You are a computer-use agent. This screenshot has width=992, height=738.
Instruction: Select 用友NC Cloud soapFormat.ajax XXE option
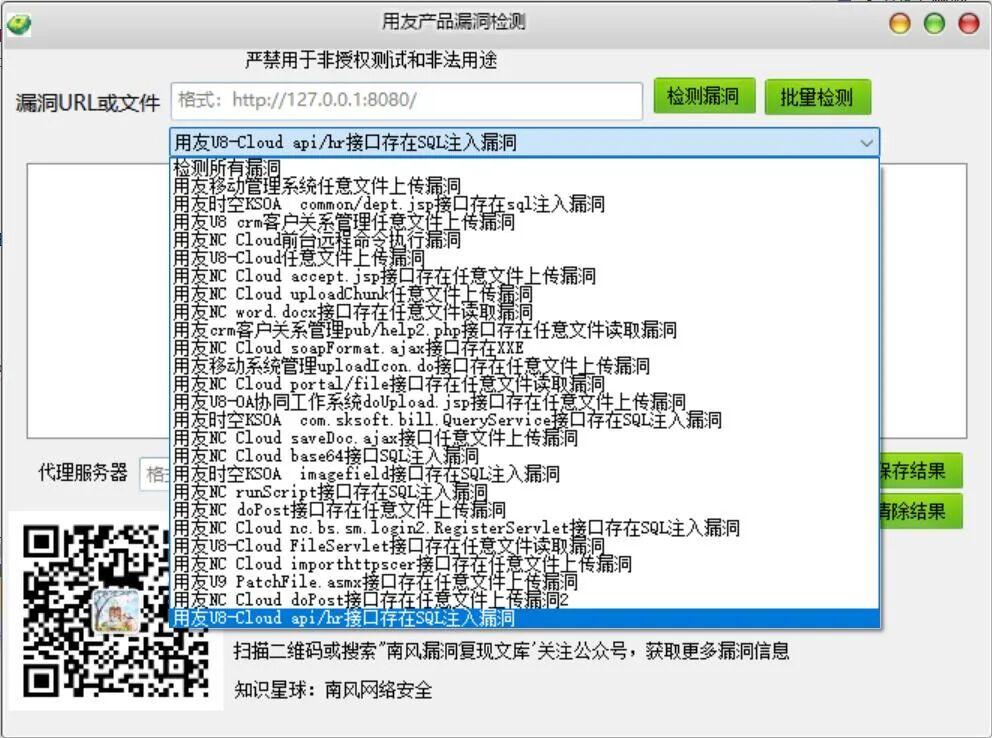524,348
